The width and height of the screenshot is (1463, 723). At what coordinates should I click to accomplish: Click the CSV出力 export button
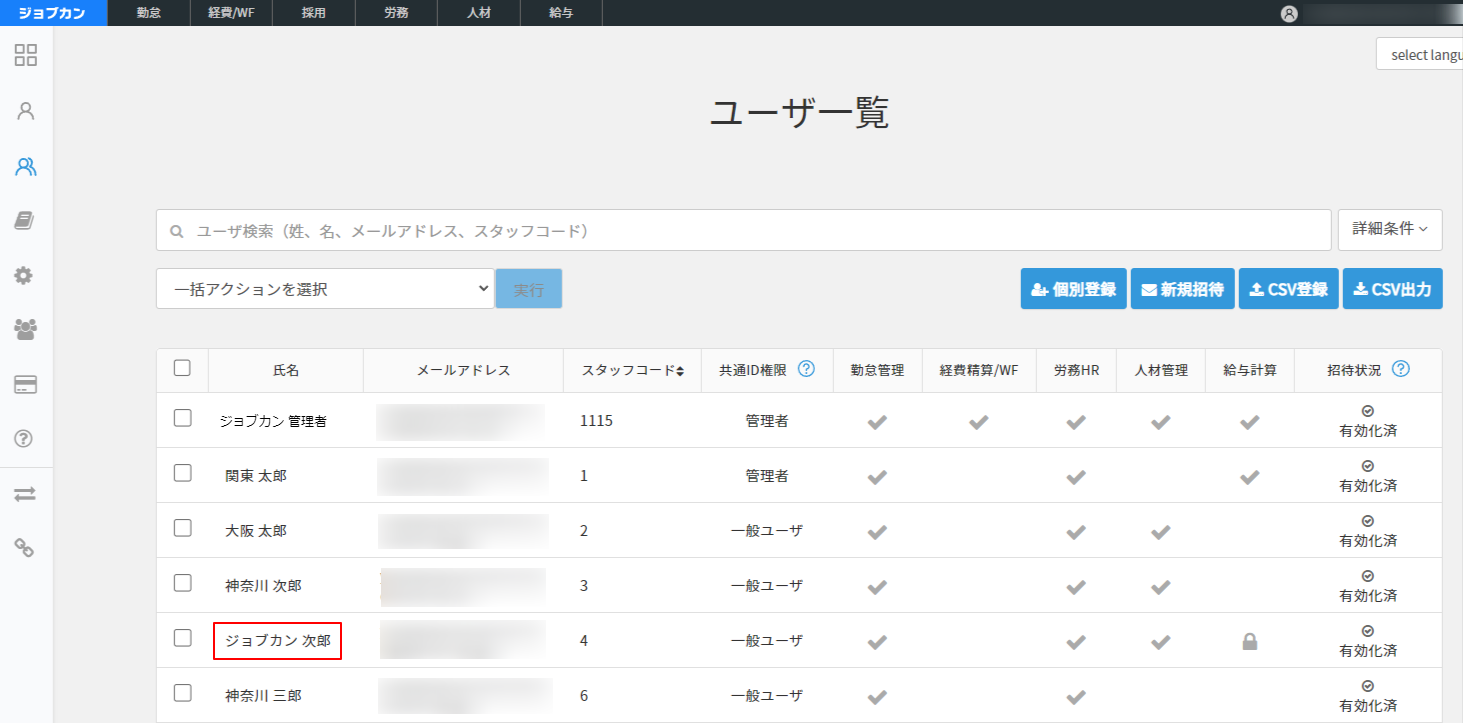(x=1392, y=289)
